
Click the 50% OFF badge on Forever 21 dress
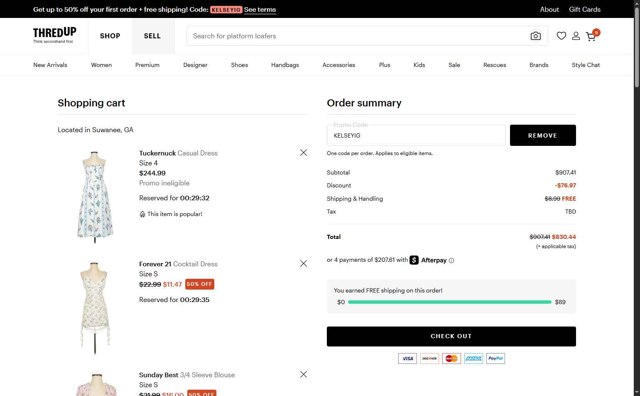(x=200, y=284)
